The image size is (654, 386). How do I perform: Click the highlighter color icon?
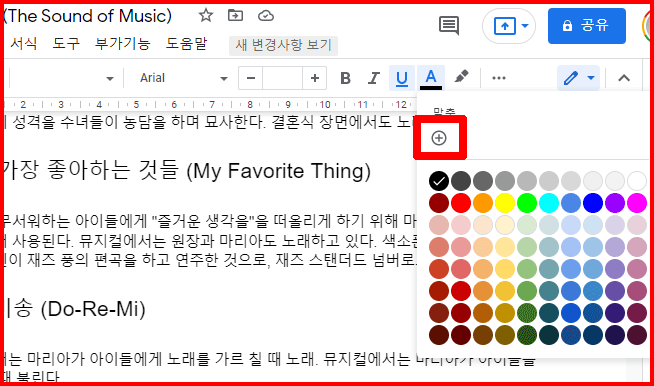(461, 77)
